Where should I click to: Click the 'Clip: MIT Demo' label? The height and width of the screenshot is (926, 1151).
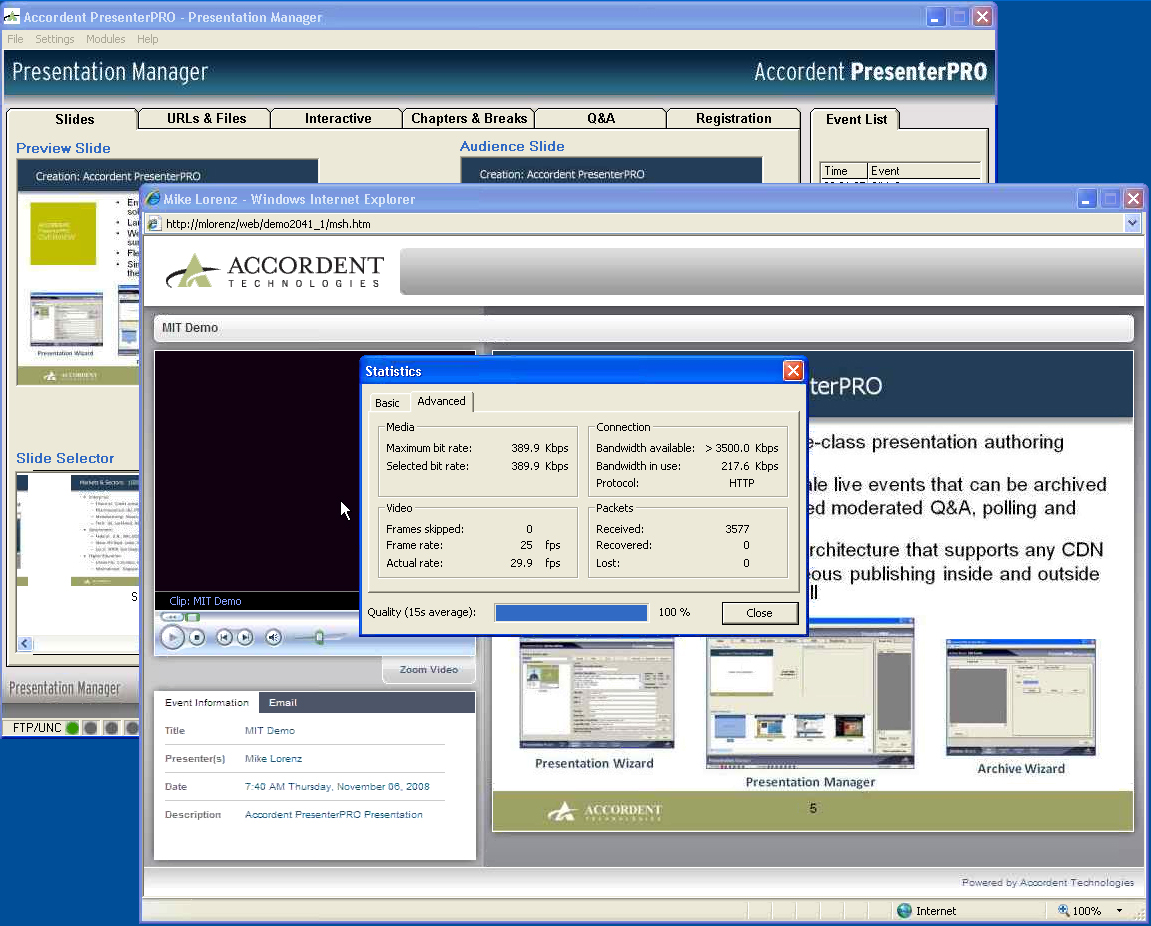(205, 601)
